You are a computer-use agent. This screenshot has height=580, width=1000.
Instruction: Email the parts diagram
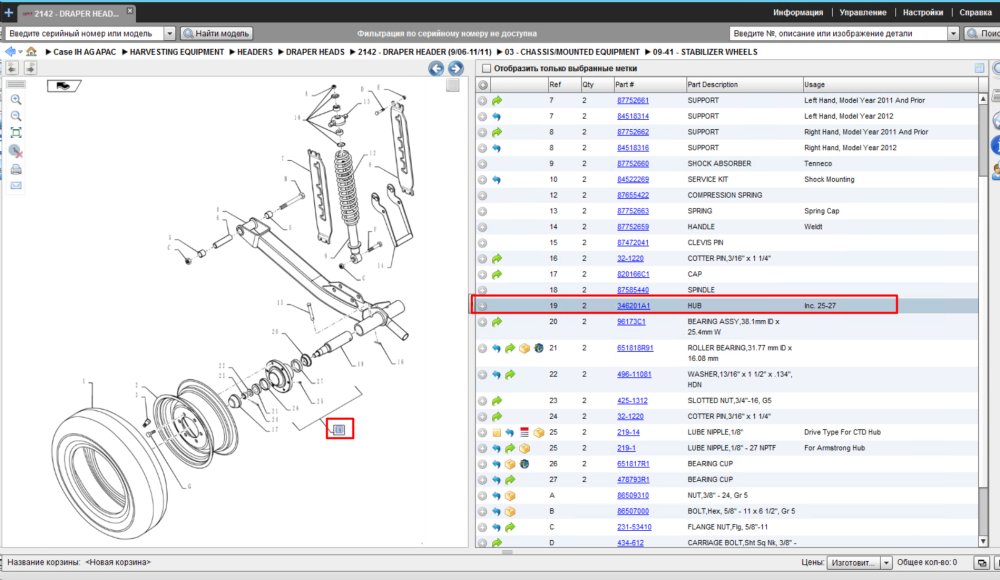point(16,186)
